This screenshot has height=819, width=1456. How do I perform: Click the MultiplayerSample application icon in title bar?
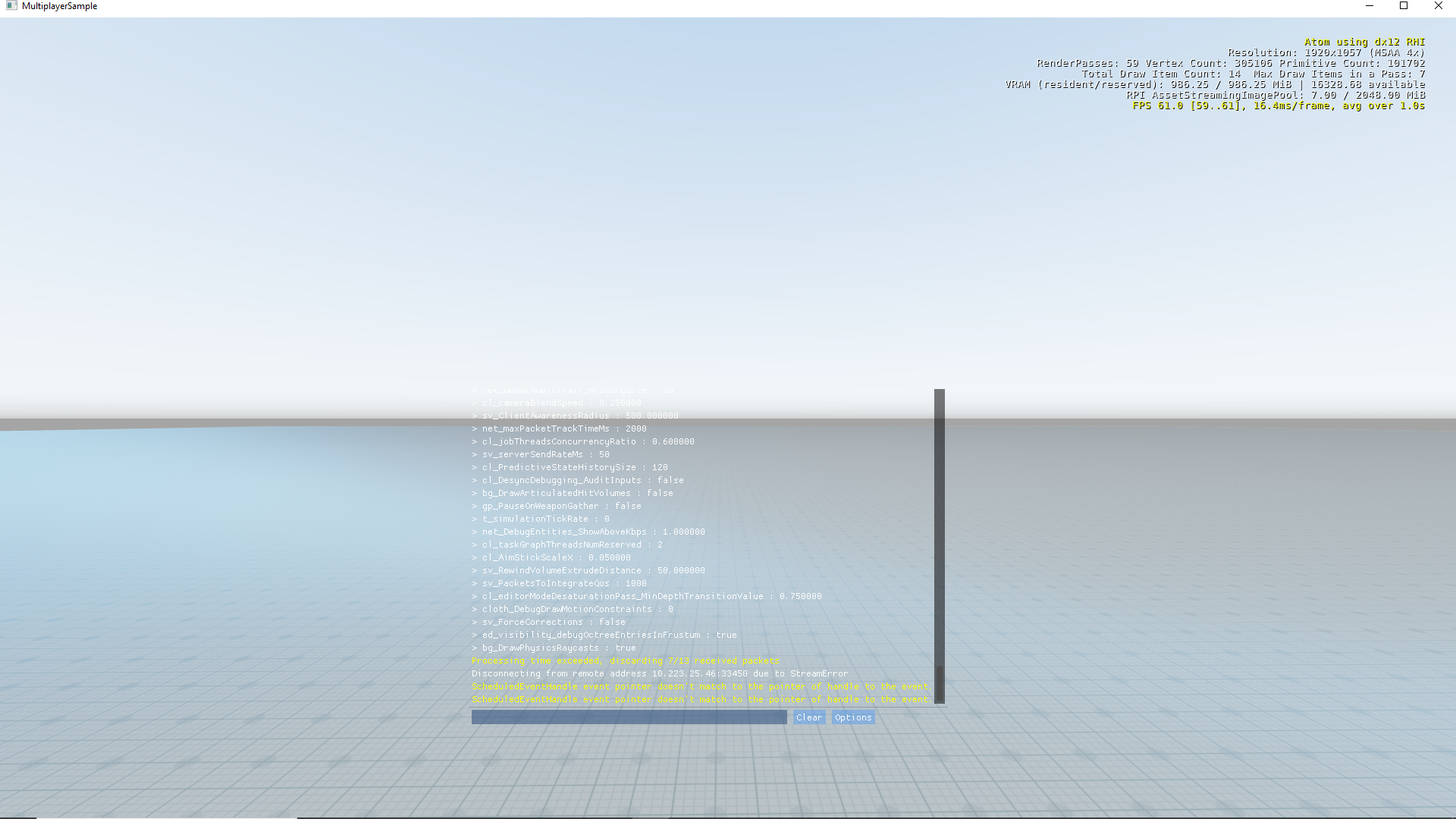(11, 6)
